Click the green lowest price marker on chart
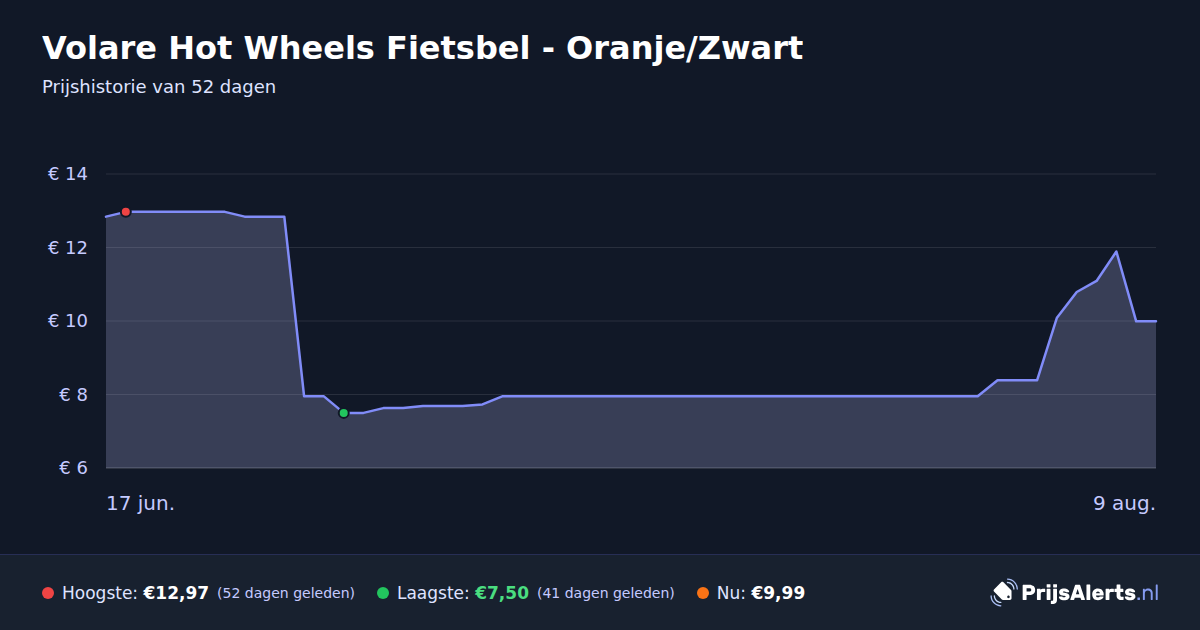Screen dimensions: 1200x630 [343, 413]
